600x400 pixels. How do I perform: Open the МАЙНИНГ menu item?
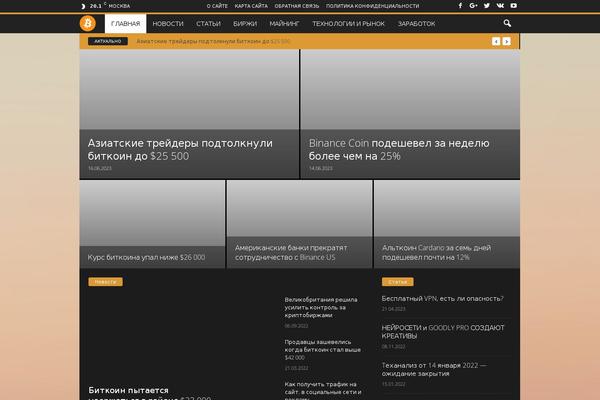point(284,24)
